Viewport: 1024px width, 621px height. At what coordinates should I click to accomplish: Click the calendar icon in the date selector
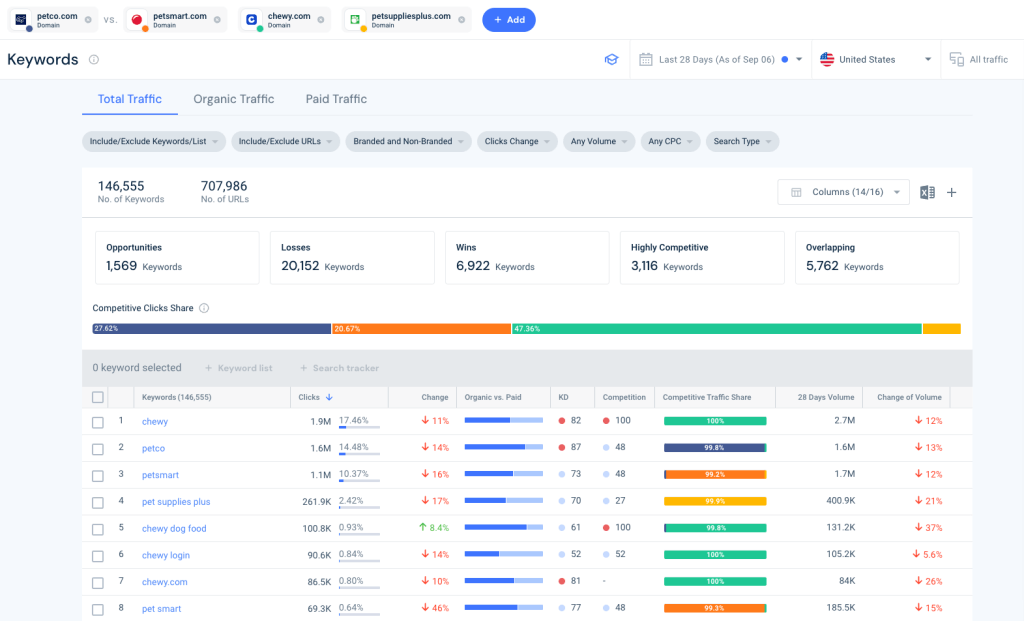[644, 59]
